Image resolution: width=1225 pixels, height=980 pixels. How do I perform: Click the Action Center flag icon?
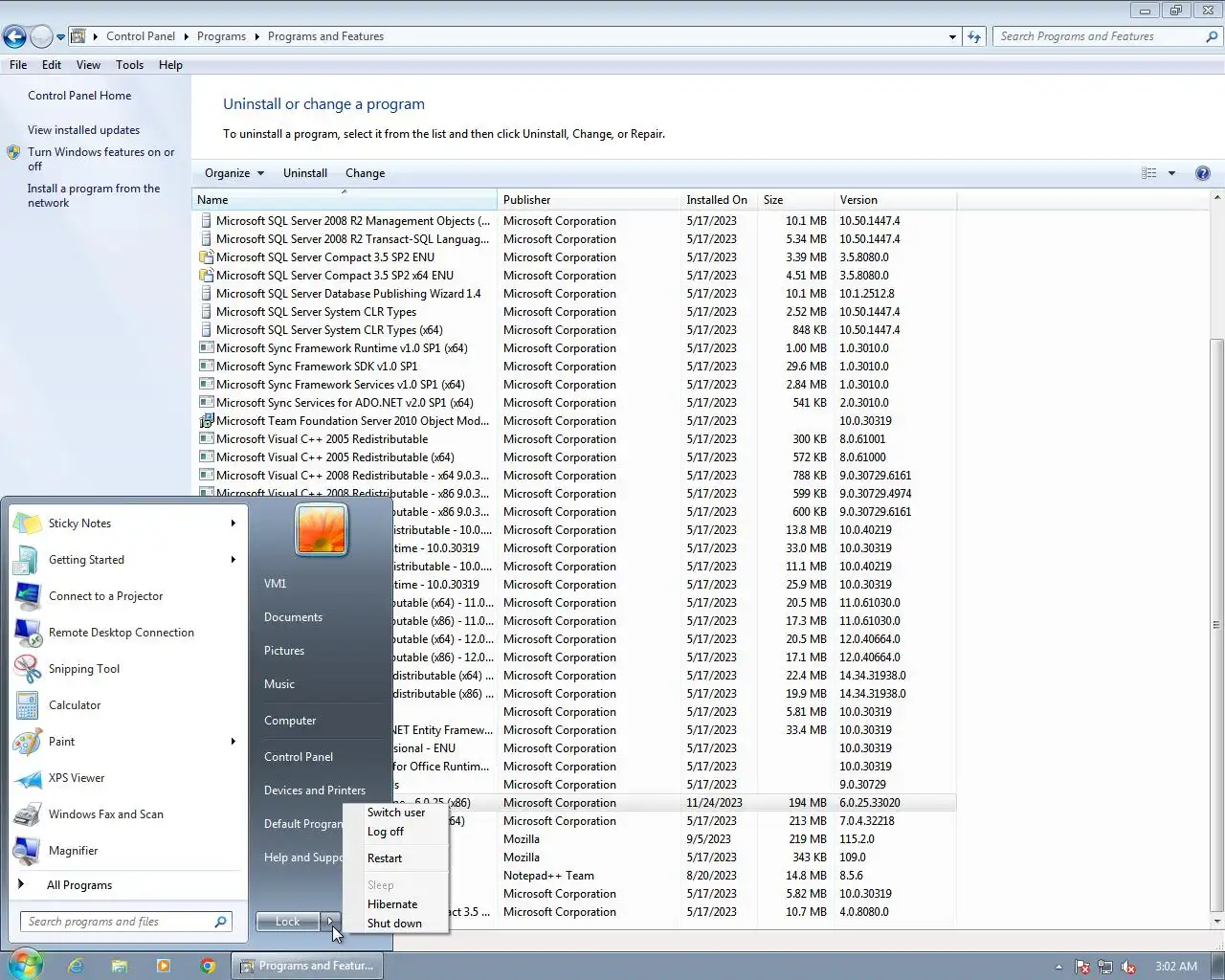tap(1082, 967)
